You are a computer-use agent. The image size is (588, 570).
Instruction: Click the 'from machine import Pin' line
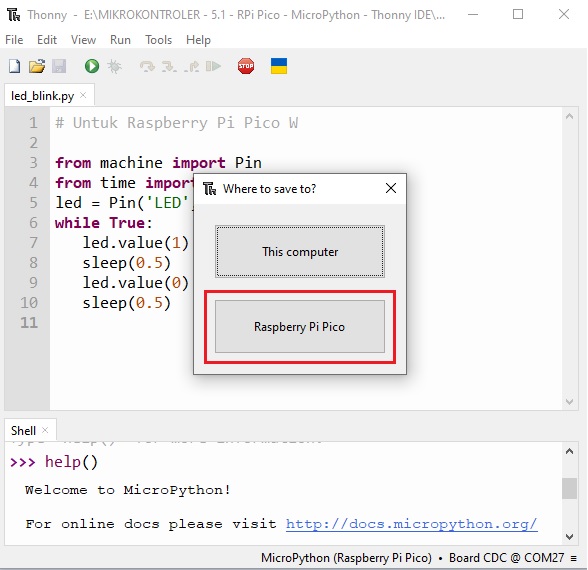tap(158, 163)
